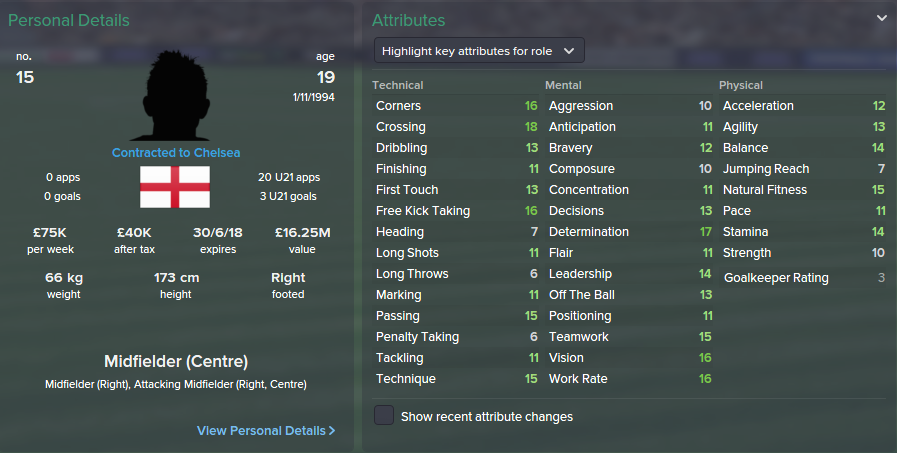Viewport: 897px width, 453px height.
Task: Enable Show recent attribute changes checkbox
Action: coord(384,415)
